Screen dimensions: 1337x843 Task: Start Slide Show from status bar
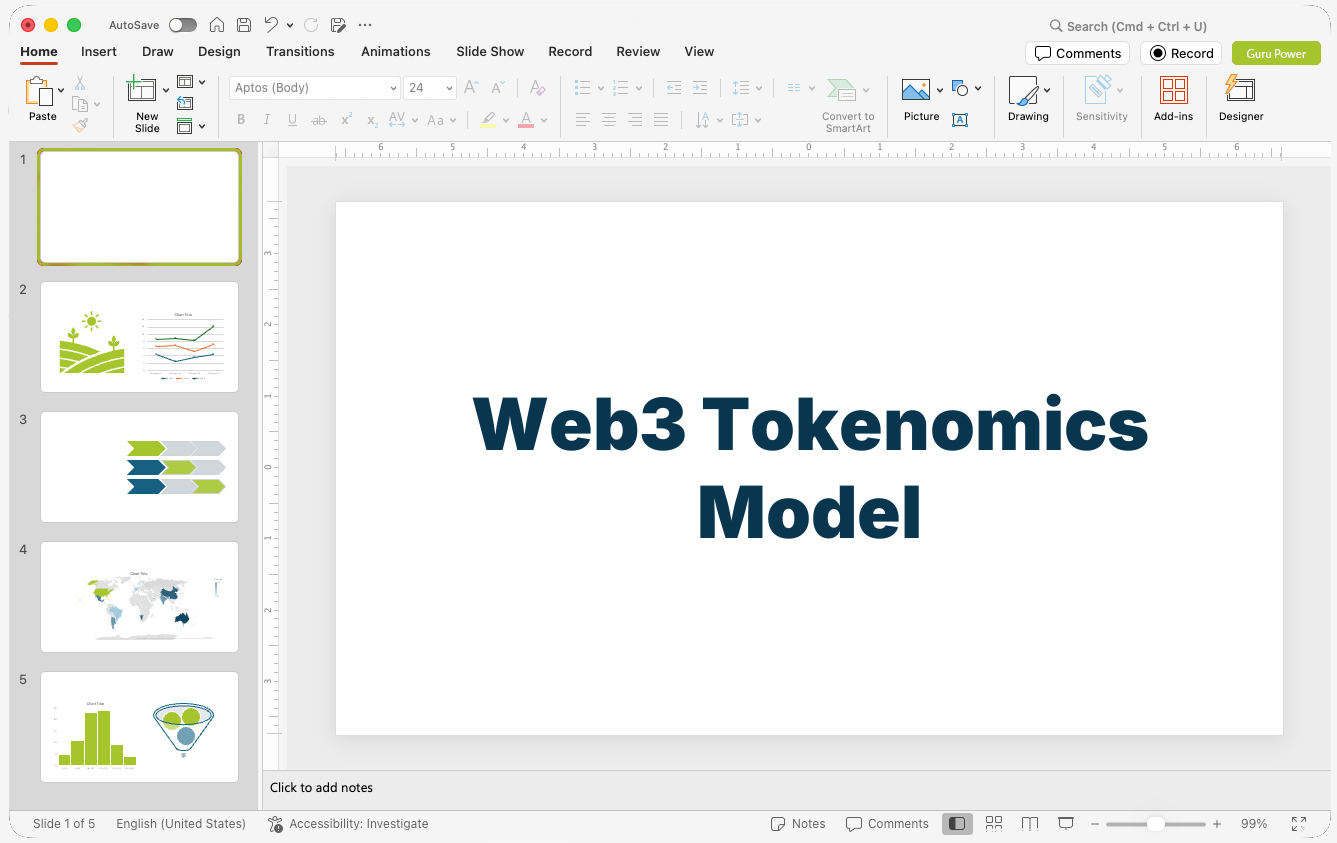pos(1066,824)
